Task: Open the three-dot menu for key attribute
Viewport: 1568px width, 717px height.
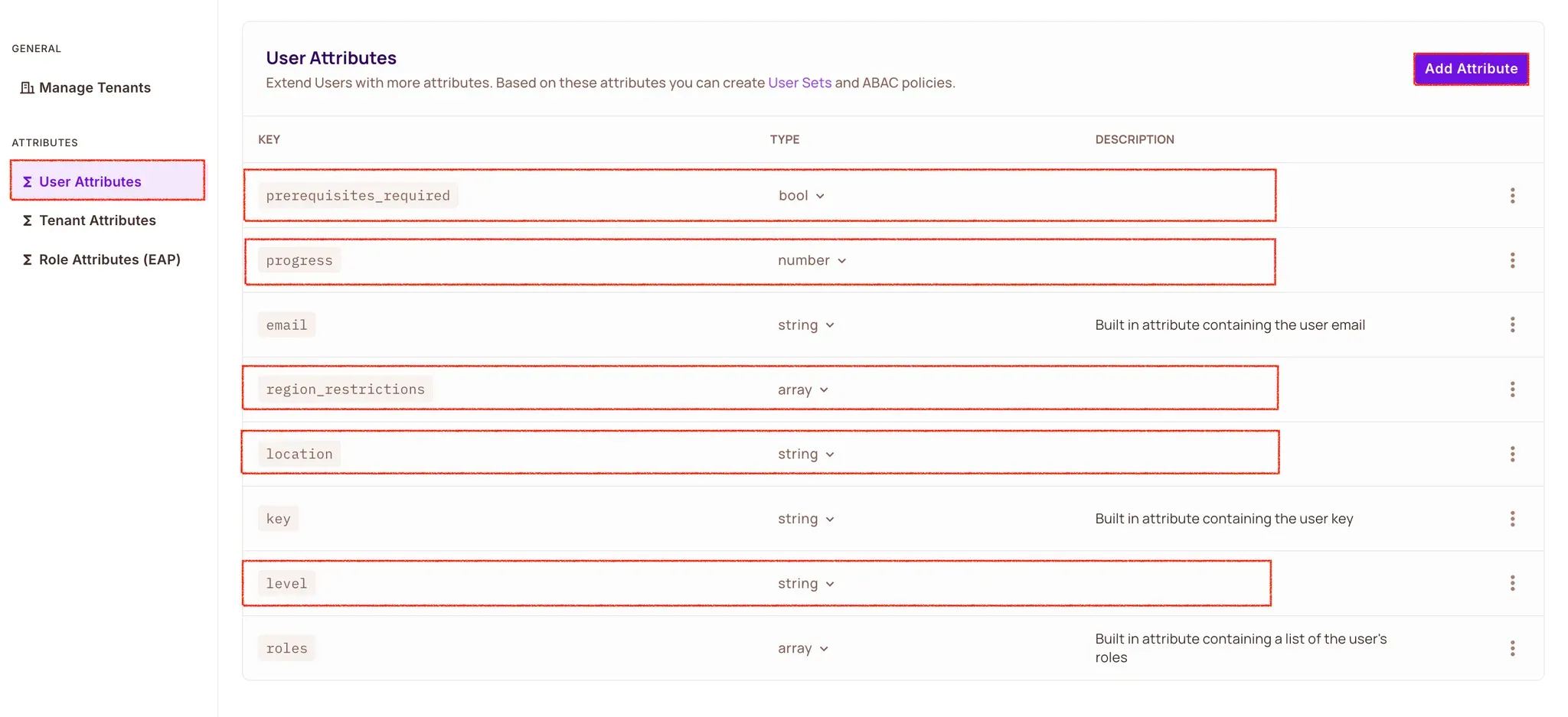Action: click(1512, 519)
